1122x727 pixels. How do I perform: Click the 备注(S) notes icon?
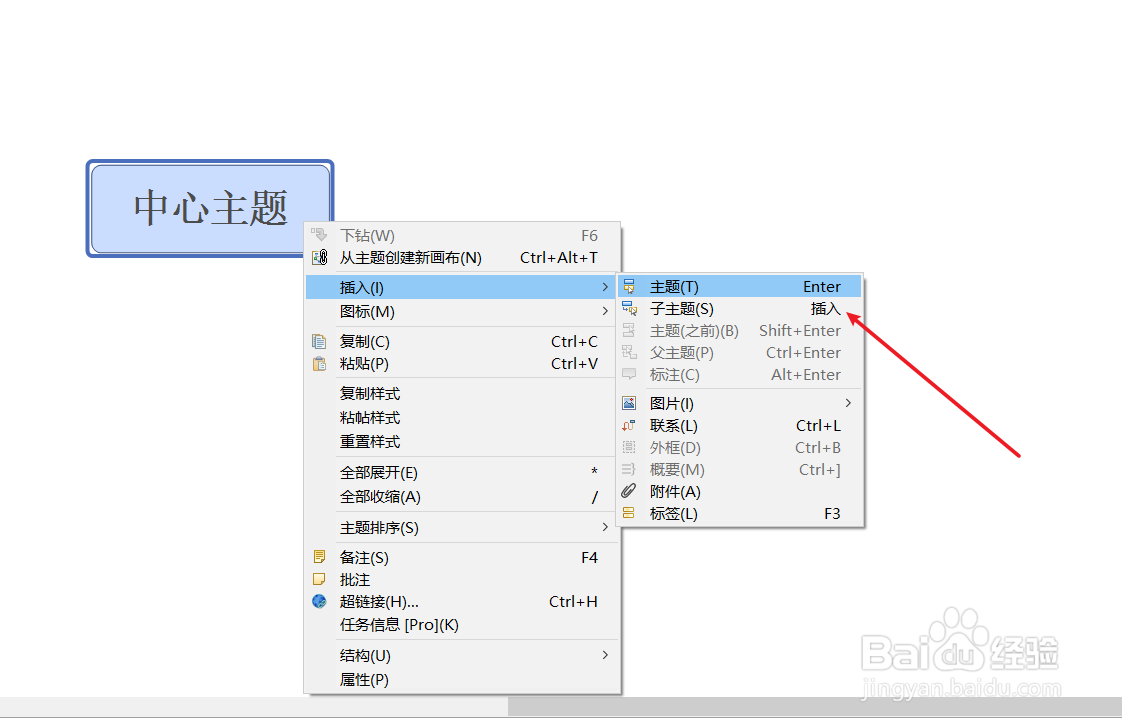pyautogui.click(x=319, y=557)
